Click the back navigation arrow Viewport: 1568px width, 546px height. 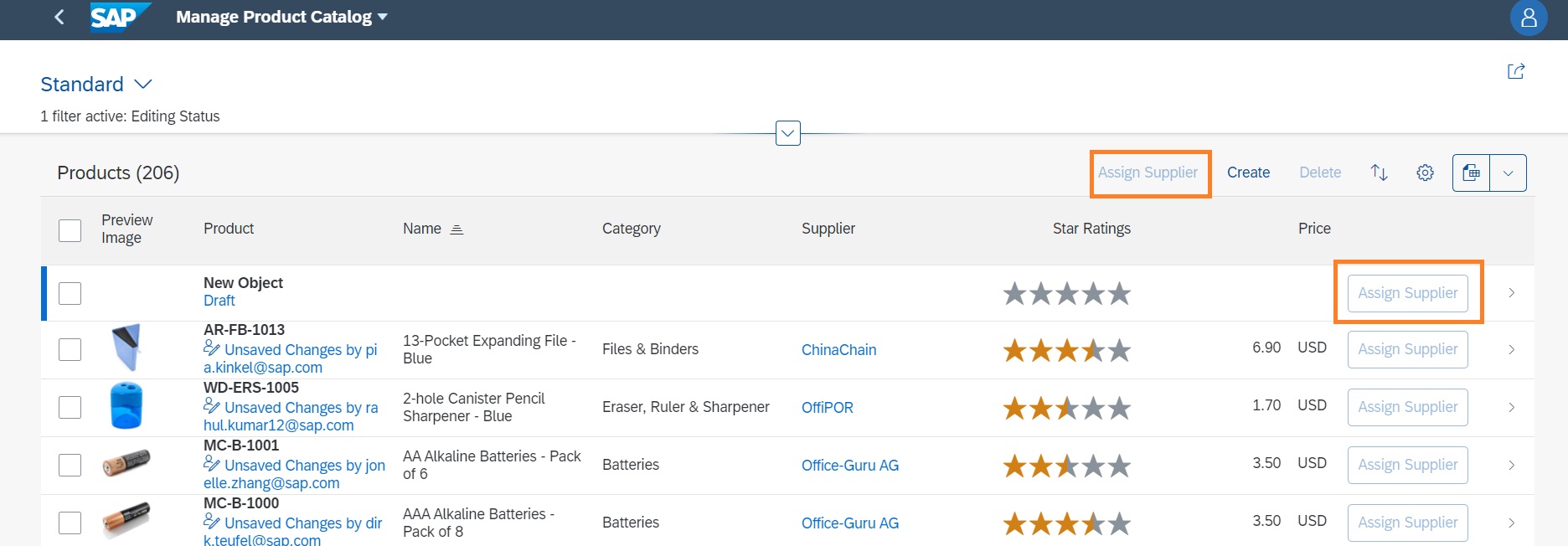[x=59, y=17]
